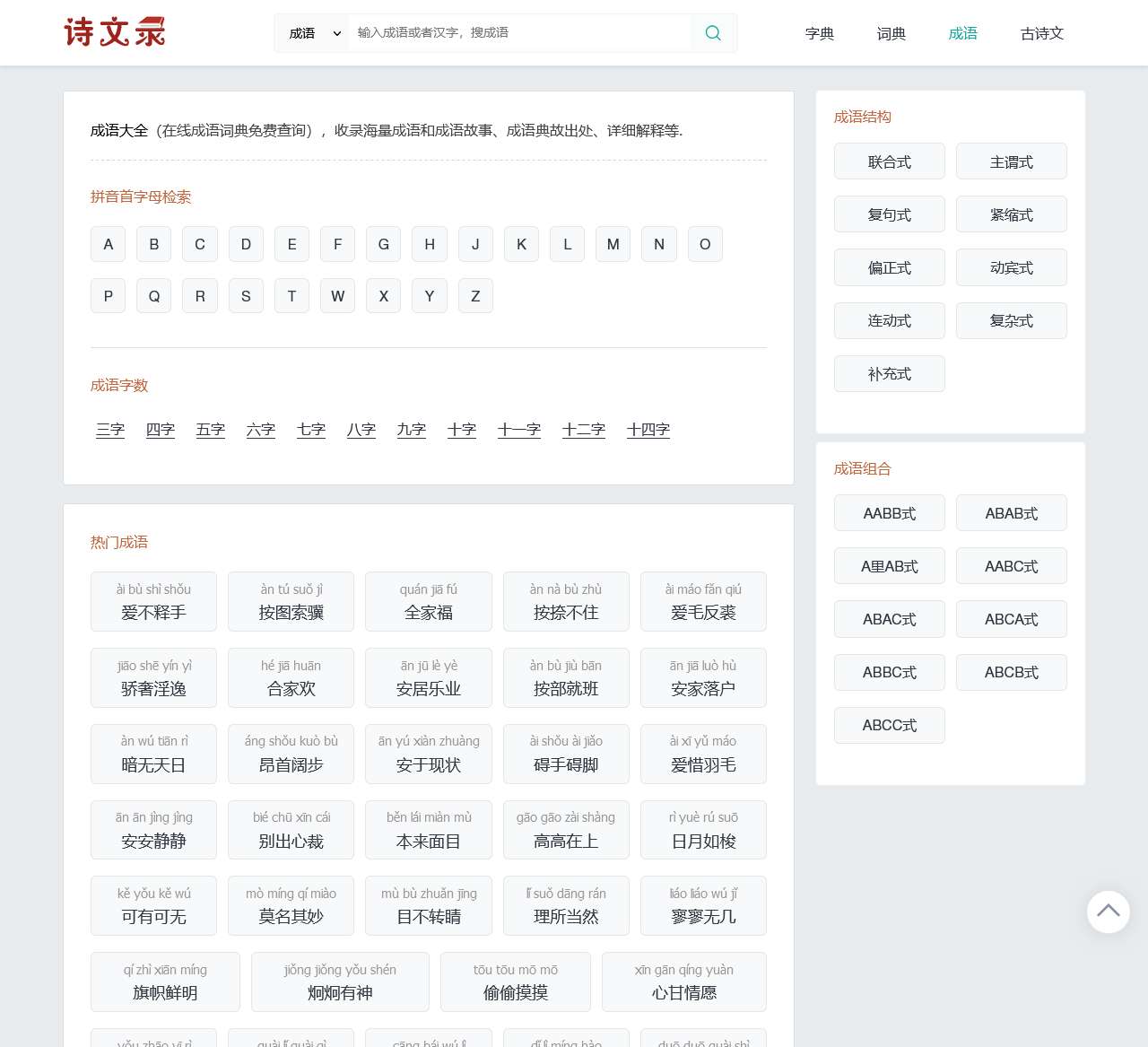Image resolution: width=1148 pixels, height=1047 pixels.
Task: Open the 四字 idiom length link
Action: (x=161, y=430)
